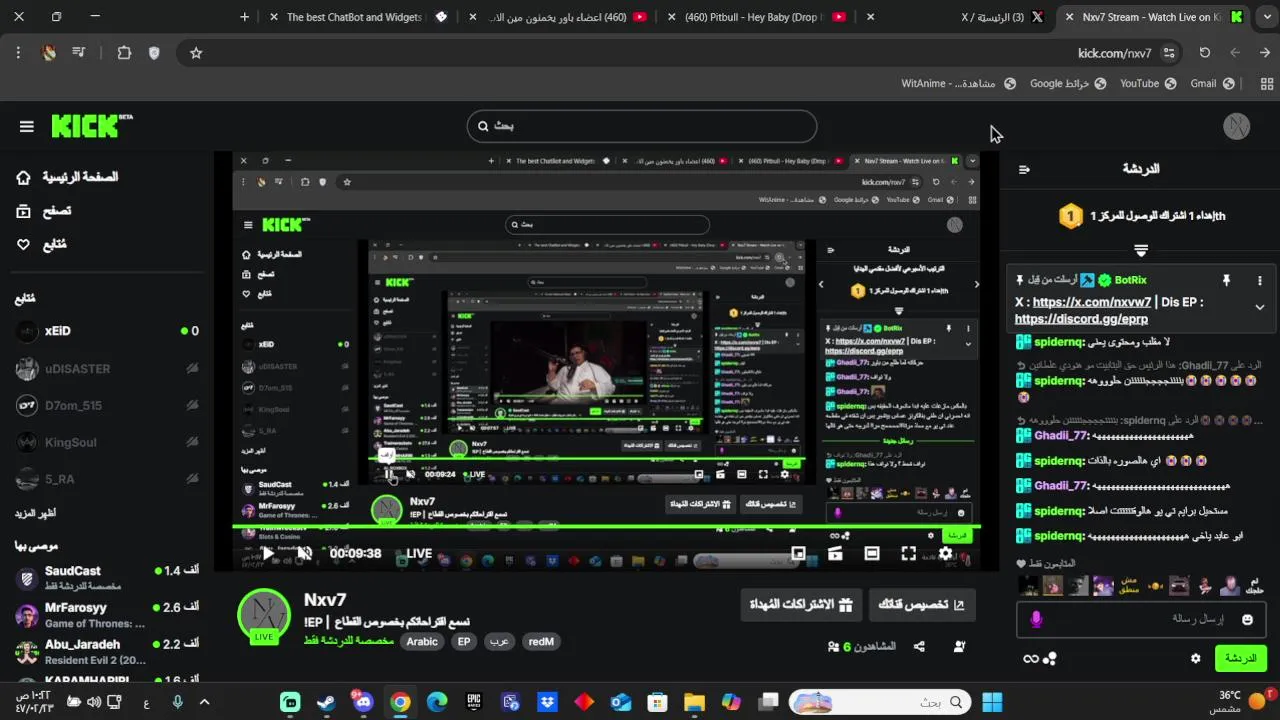Enter fullscreen in the video player
Image resolution: width=1280 pixels, height=720 pixels.
click(x=908, y=553)
